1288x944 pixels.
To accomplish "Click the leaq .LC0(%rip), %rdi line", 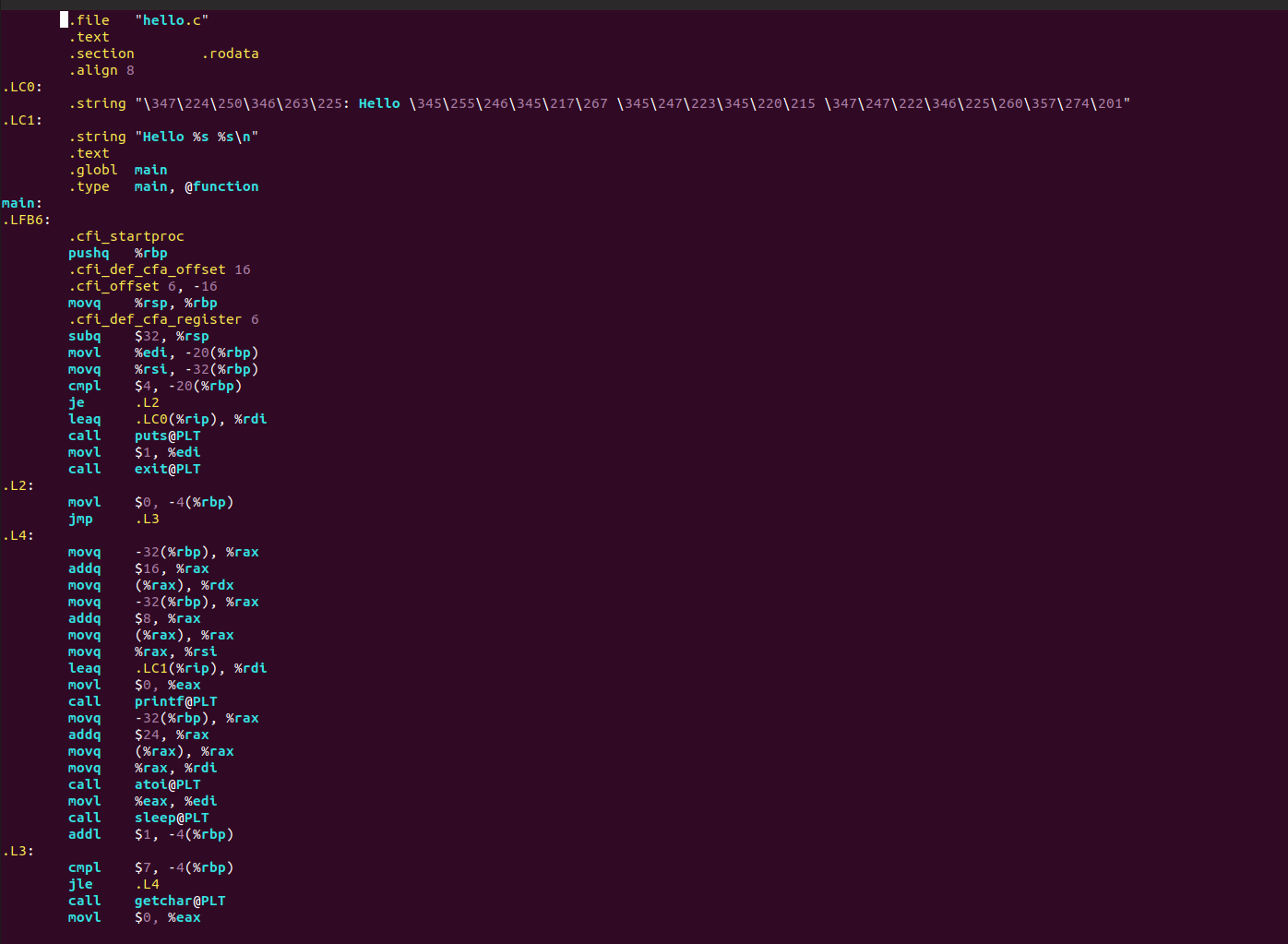I will tap(168, 419).
